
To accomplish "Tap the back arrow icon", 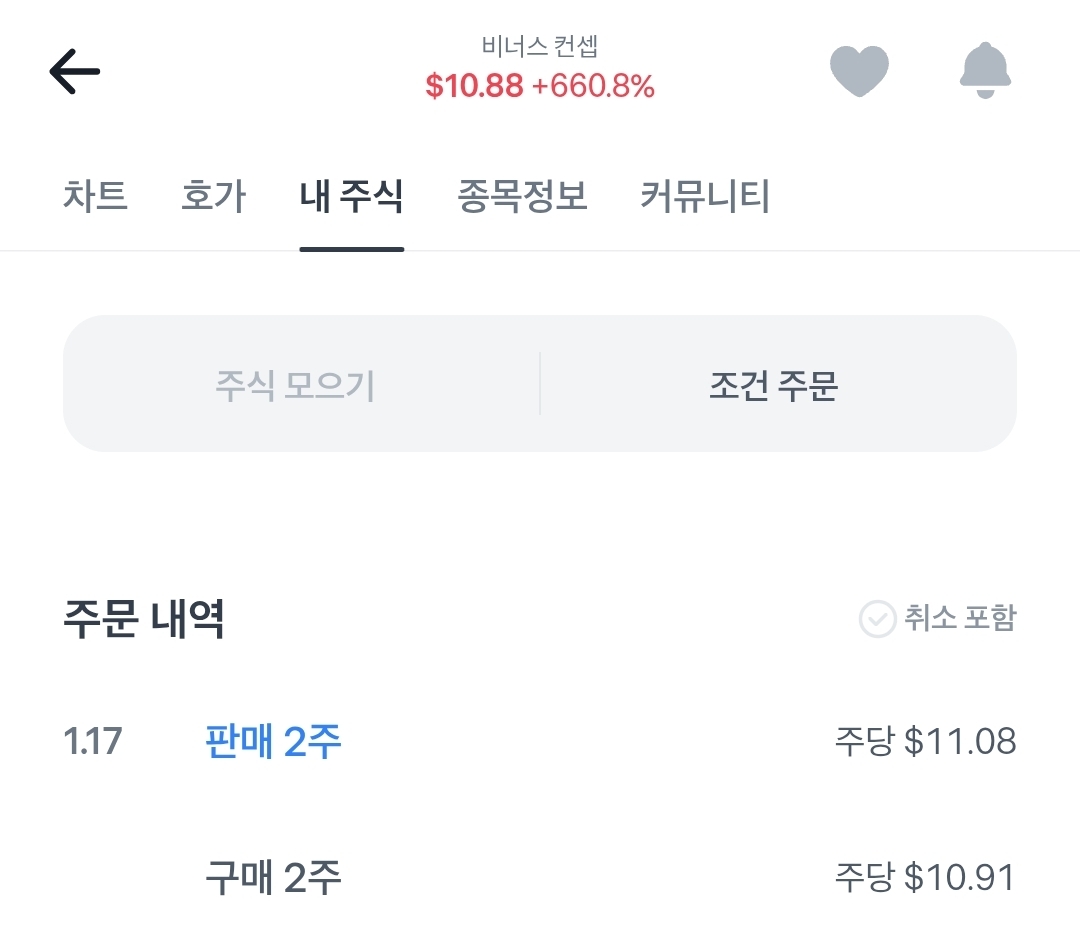I will (x=75, y=72).
